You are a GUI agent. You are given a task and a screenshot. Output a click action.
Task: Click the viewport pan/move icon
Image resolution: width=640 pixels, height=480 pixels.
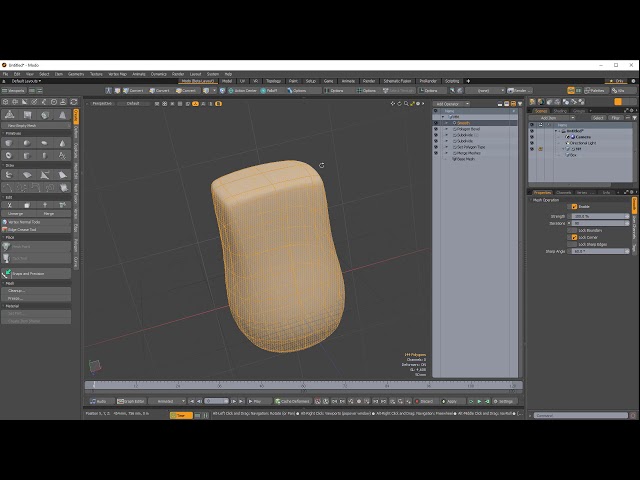click(x=393, y=104)
